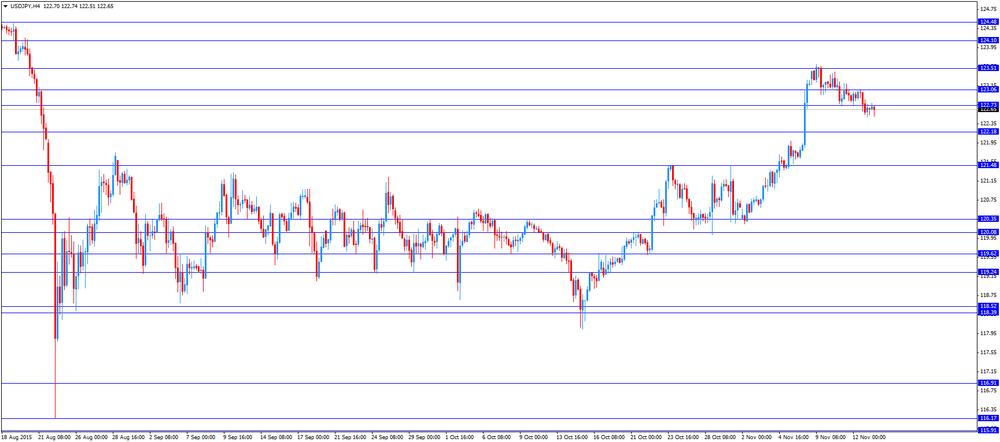Click the black current price tag 122.65
1000x442 pixels.
click(x=988, y=110)
